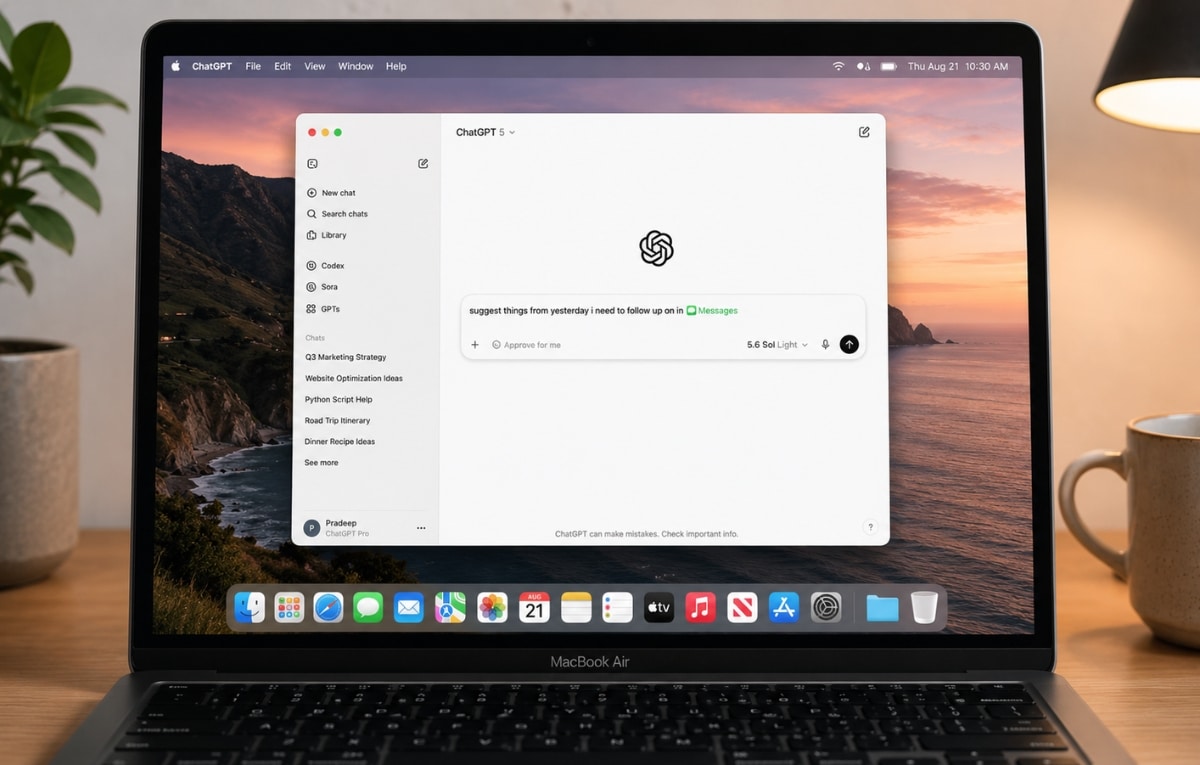This screenshot has width=1200, height=765.
Task: Open Photos from the Dock
Action: tap(492, 607)
